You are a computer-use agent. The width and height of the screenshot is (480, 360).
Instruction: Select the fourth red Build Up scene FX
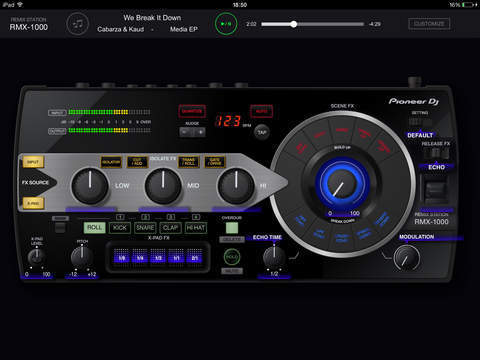click(364, 134)
